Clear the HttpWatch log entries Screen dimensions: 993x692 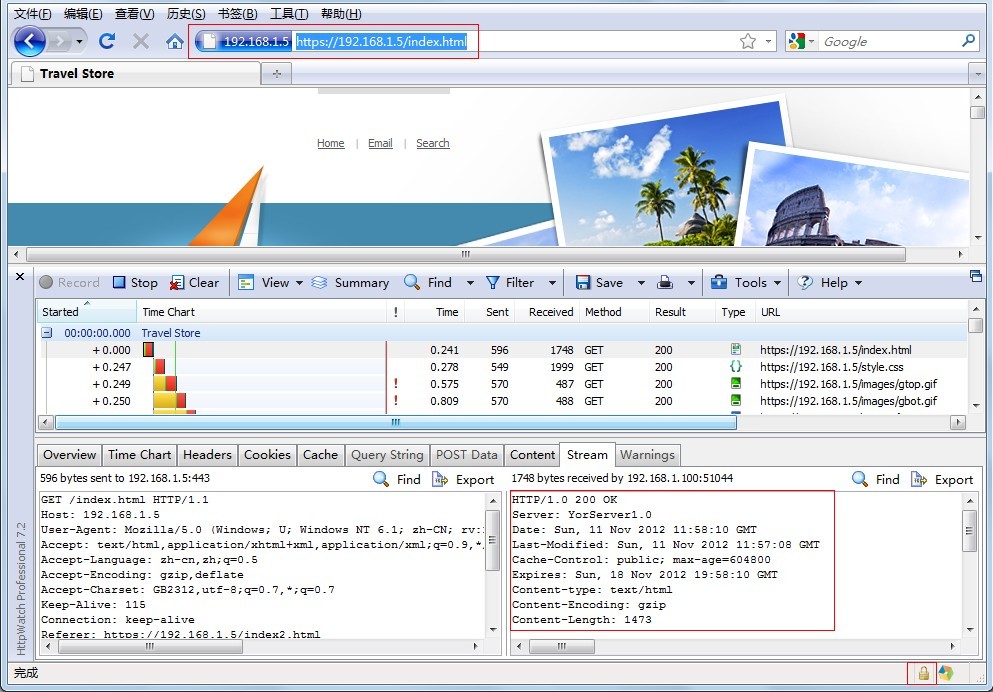pos(194,283)
